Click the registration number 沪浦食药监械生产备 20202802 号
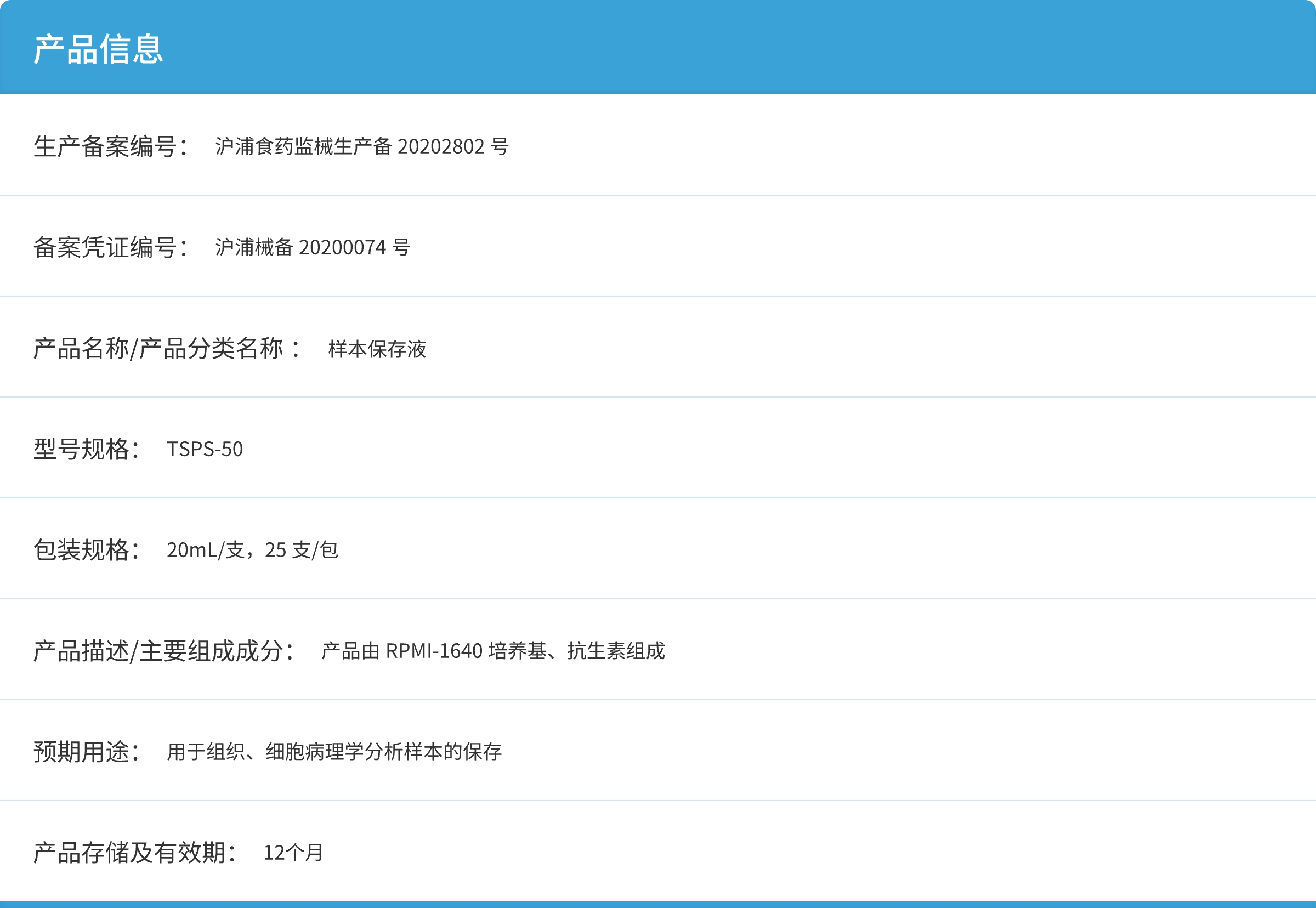The image size is (1316, 908). click(362, 147)
